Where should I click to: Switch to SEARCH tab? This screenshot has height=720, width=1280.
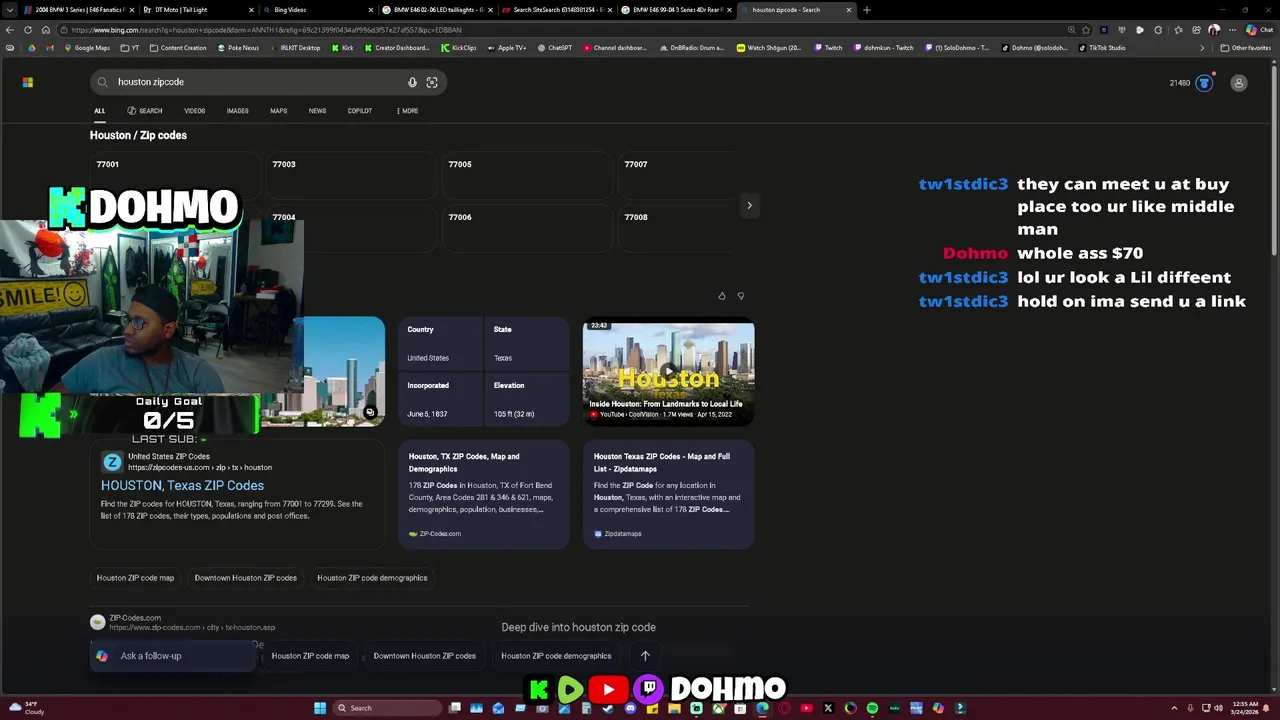pyautogui.click(x=145, y=111)
